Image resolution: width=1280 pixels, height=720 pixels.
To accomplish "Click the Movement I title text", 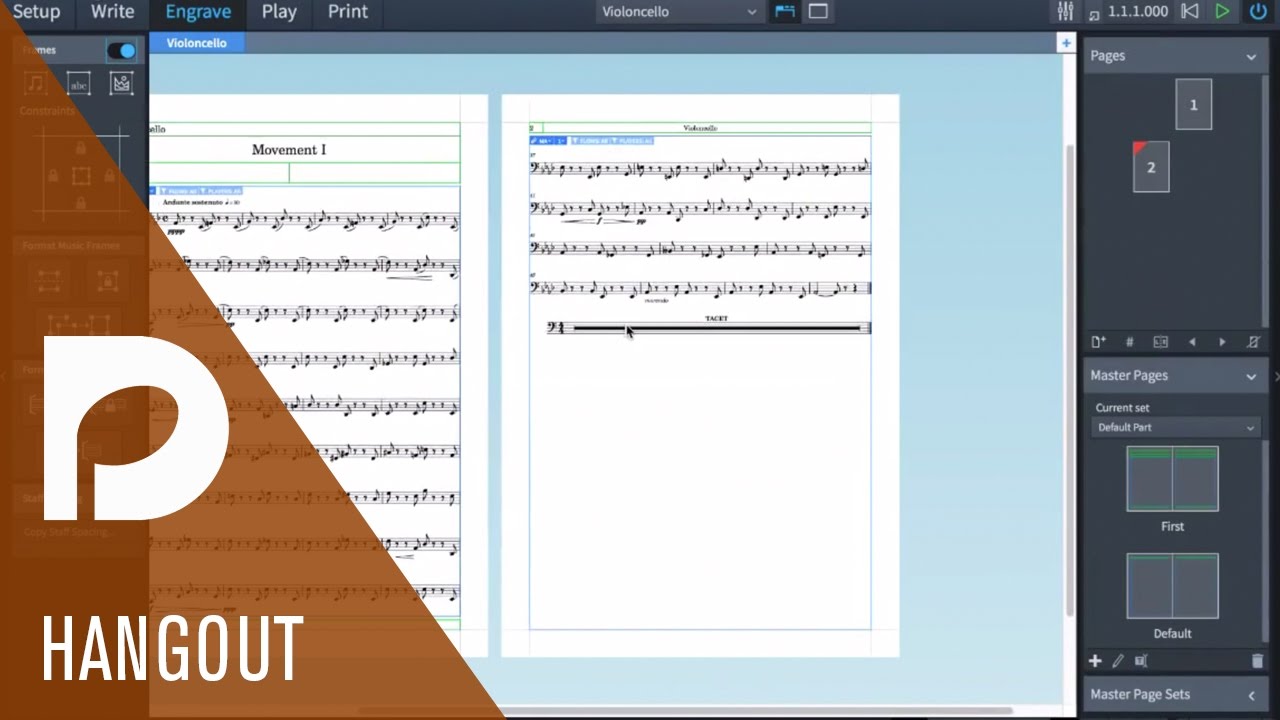I will pos(289,150).
